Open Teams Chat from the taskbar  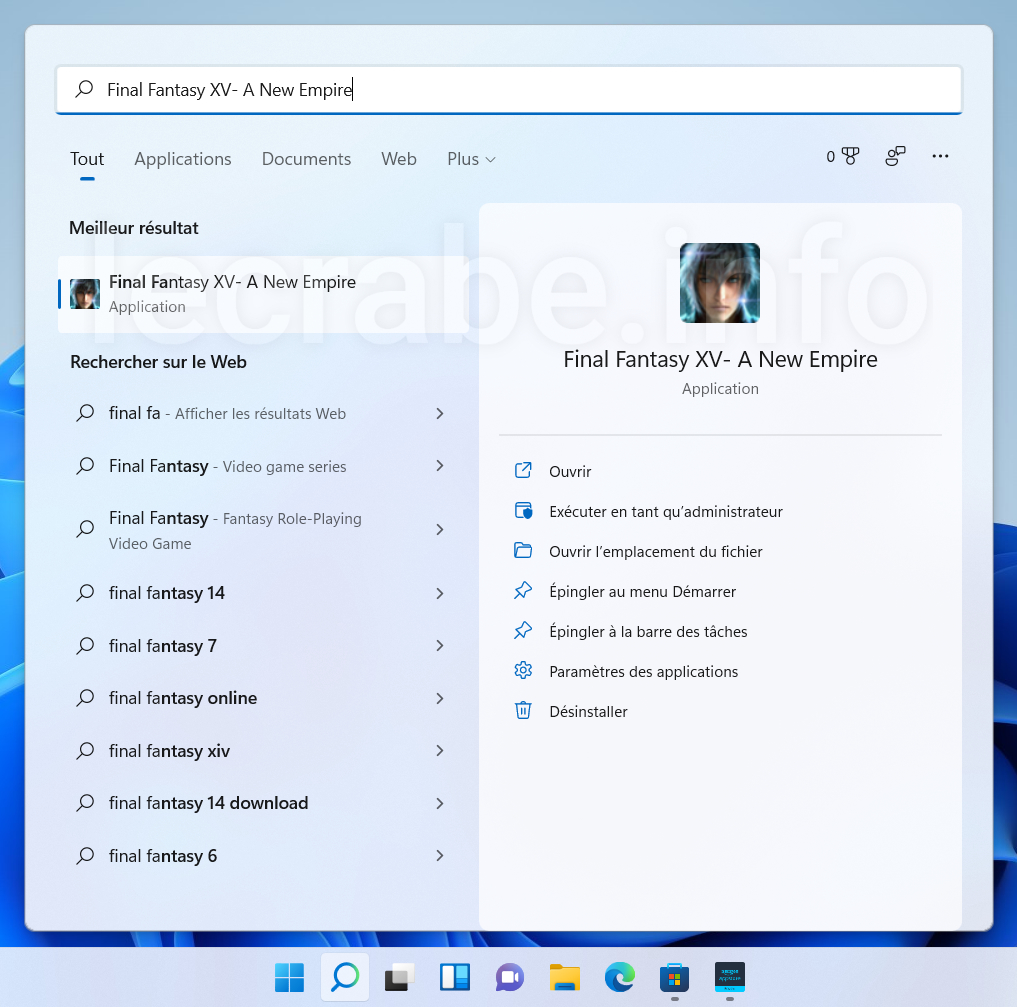510,977
